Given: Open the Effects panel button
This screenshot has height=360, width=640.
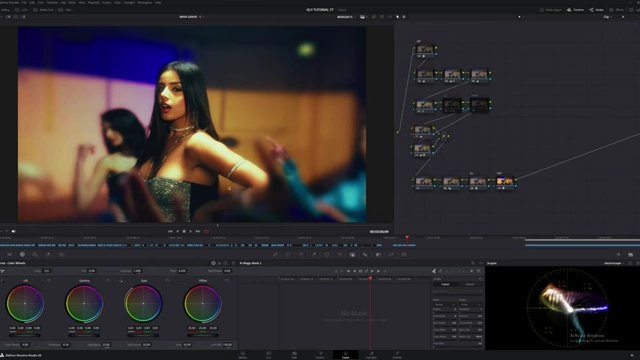Looking at the screenshot, I should (616, 10).
